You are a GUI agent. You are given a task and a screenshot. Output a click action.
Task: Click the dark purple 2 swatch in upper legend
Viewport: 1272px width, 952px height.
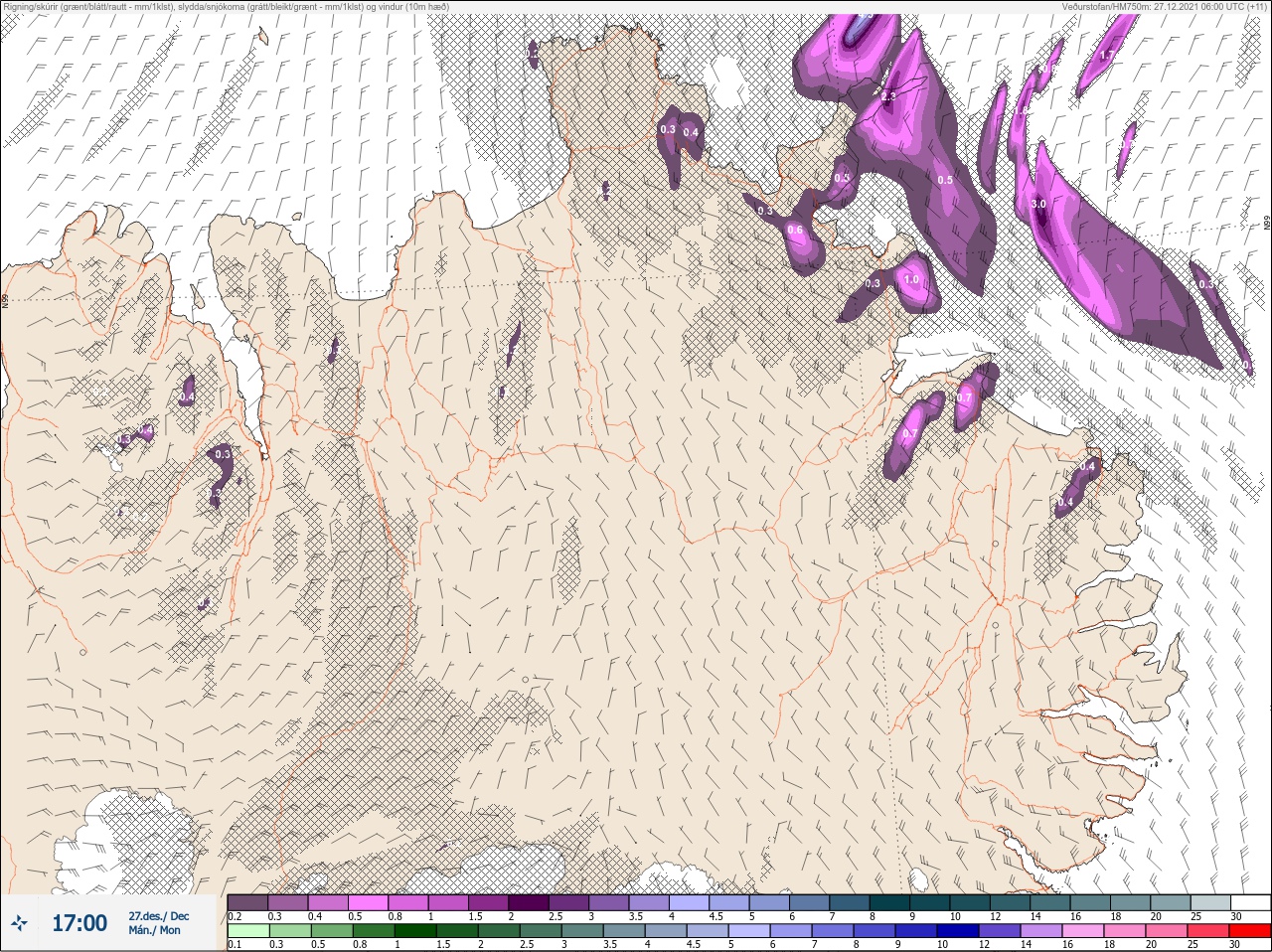tap(531, 902)
